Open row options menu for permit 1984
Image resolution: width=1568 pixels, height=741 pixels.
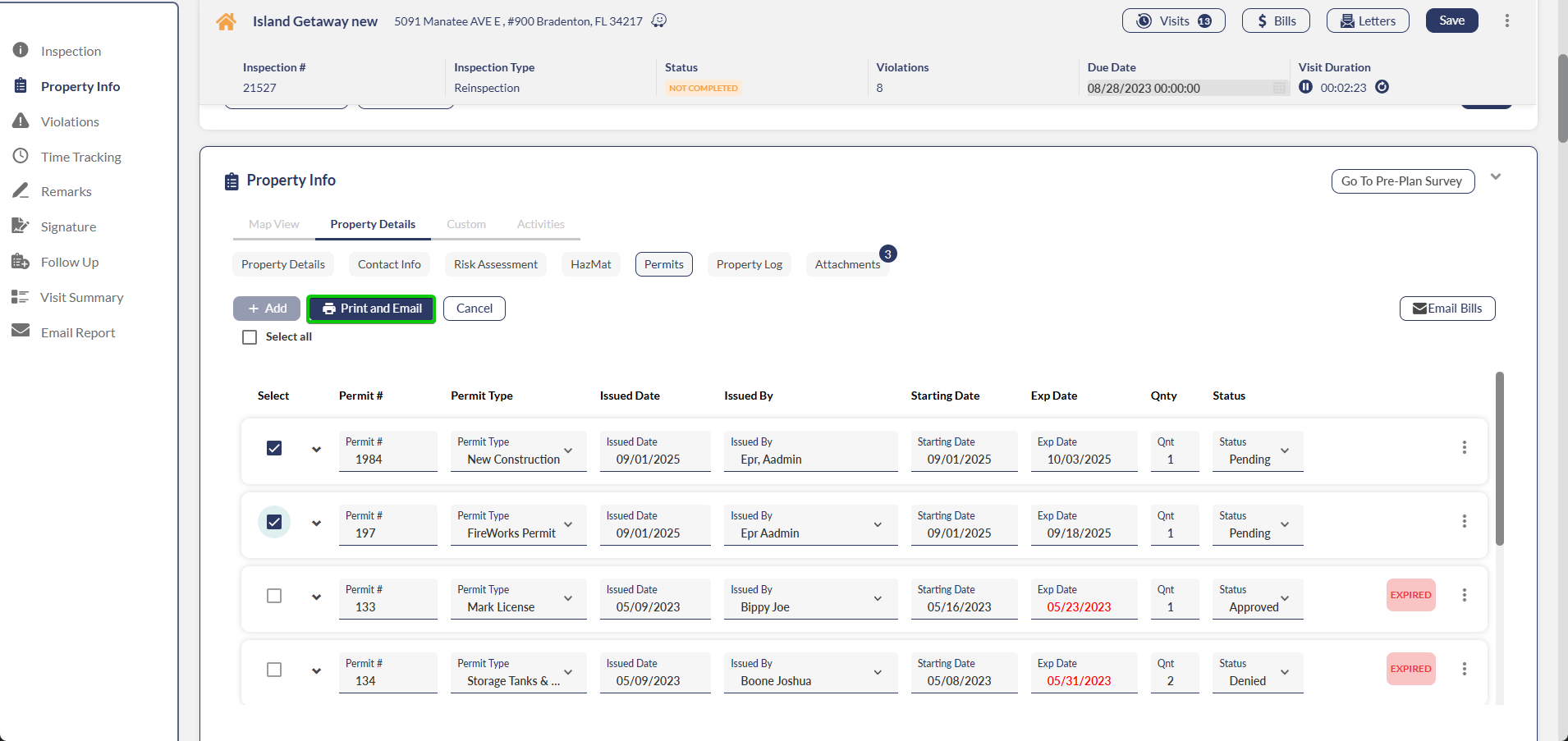point(1464,447)
